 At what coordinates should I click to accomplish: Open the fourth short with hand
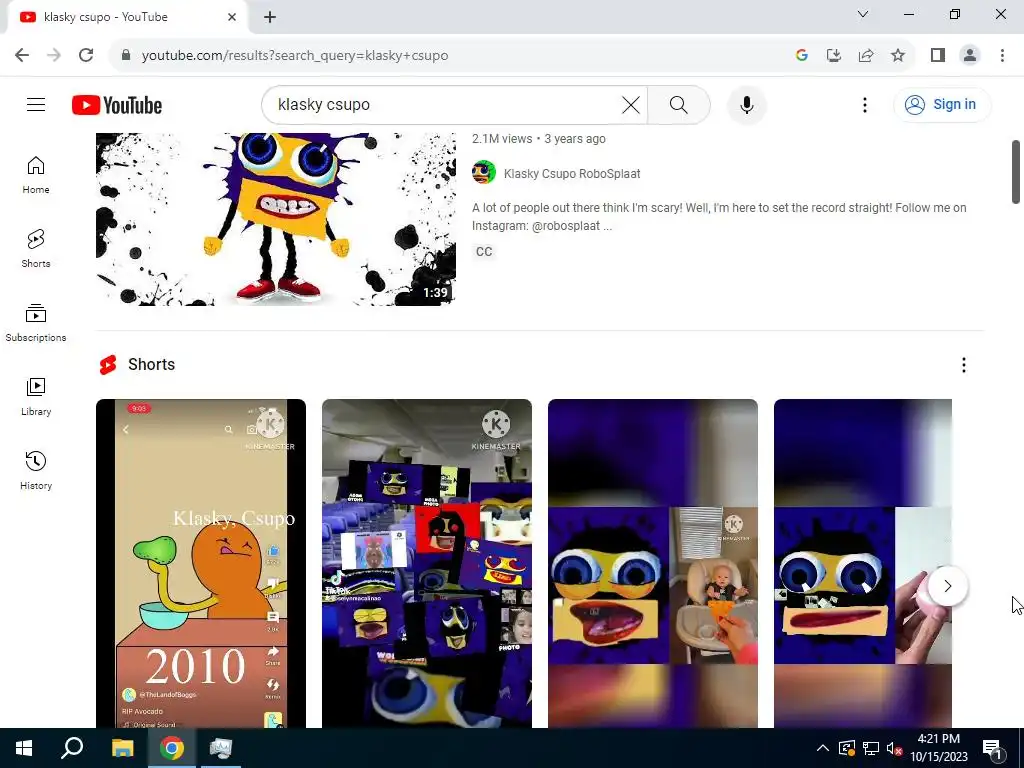tap(863, 564)
